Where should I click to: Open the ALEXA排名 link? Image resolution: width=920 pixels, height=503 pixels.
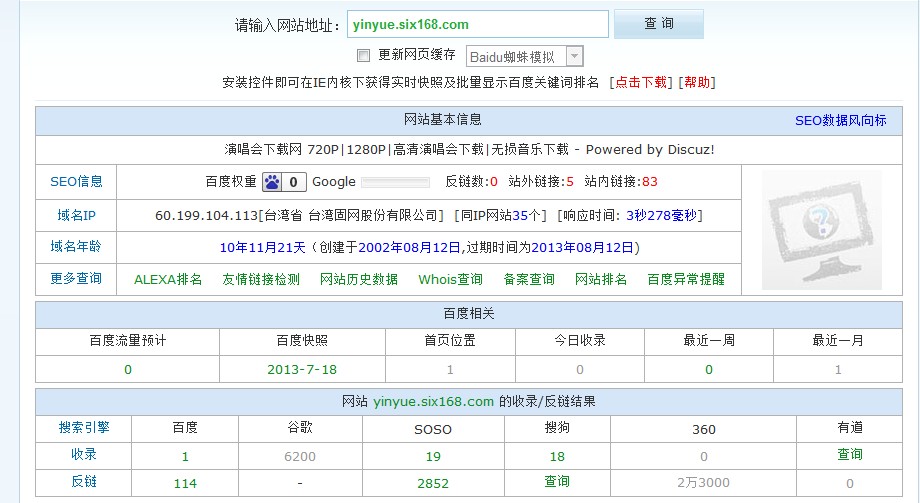(x=168, y=279)
